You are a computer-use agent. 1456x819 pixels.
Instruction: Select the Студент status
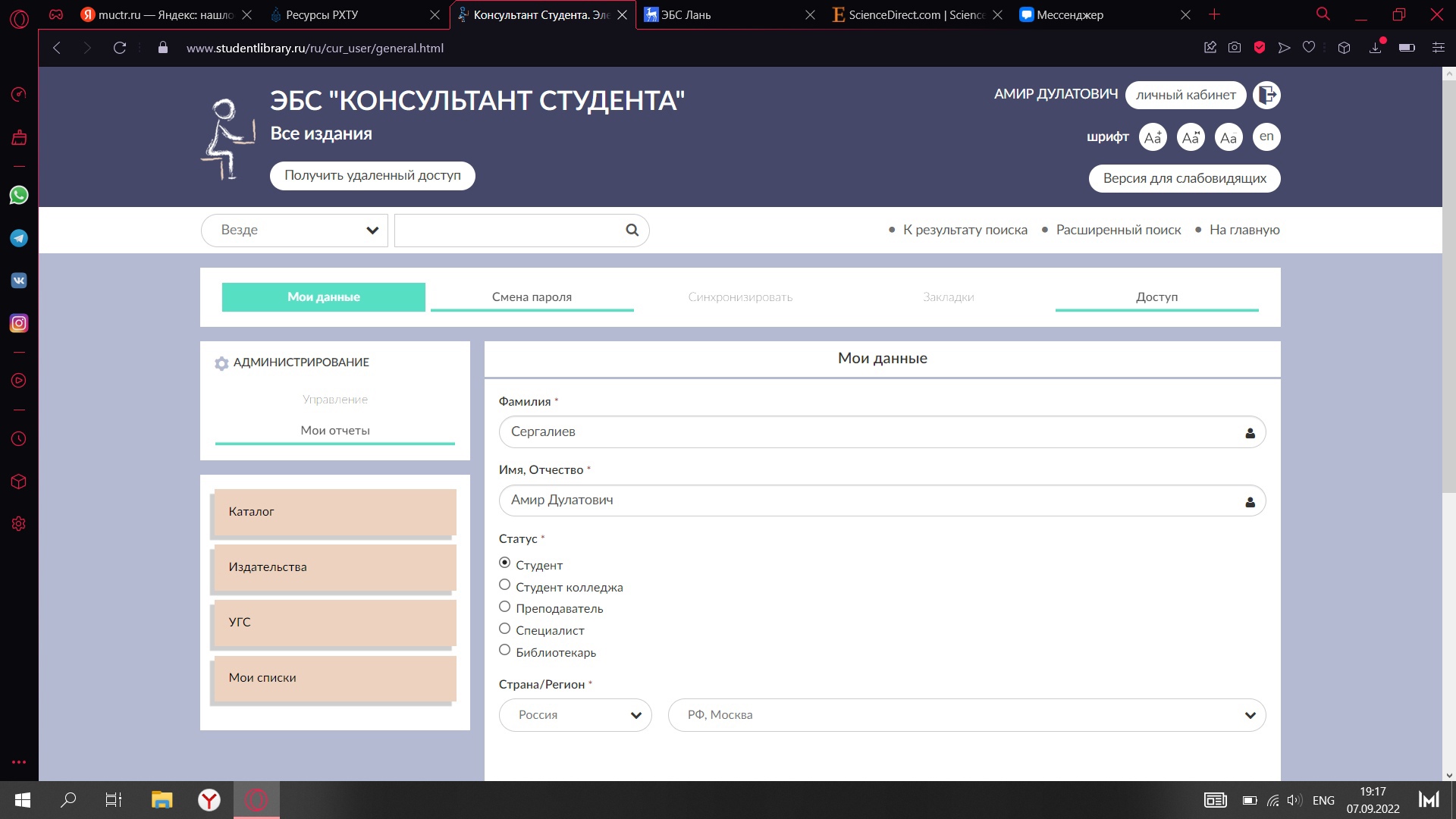click(504, 563)
